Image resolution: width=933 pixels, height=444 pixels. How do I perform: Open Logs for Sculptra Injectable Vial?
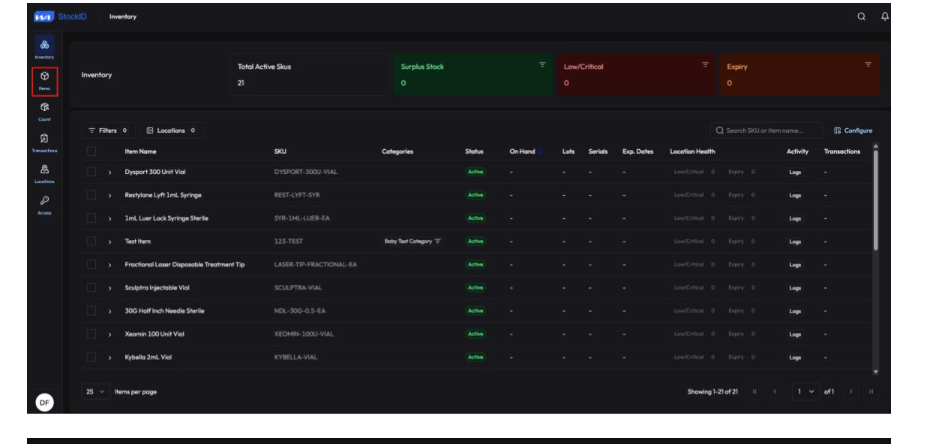tap(795, 288)
